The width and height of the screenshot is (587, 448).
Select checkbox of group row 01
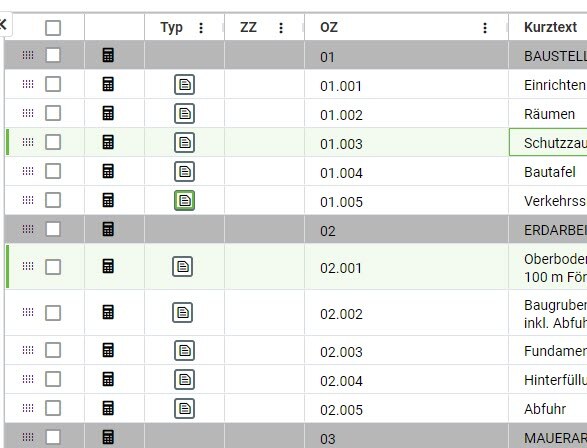coord(53,55)
